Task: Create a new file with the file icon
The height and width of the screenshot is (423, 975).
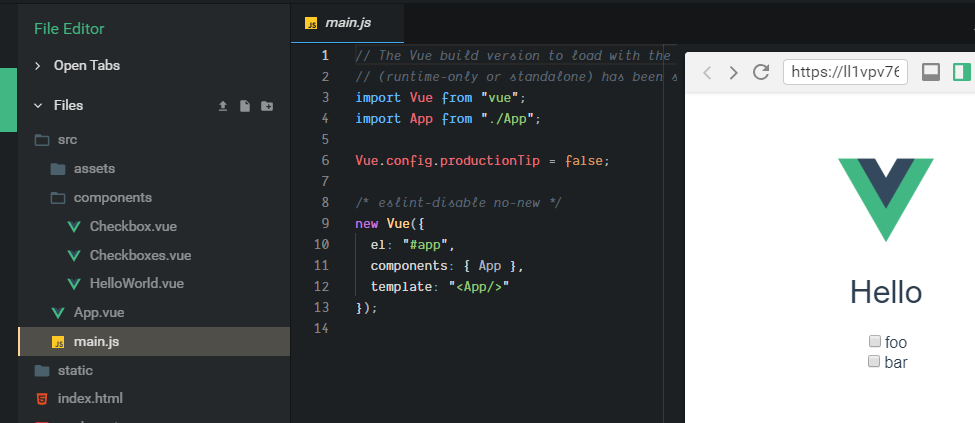Action: [x=245, y=106]
